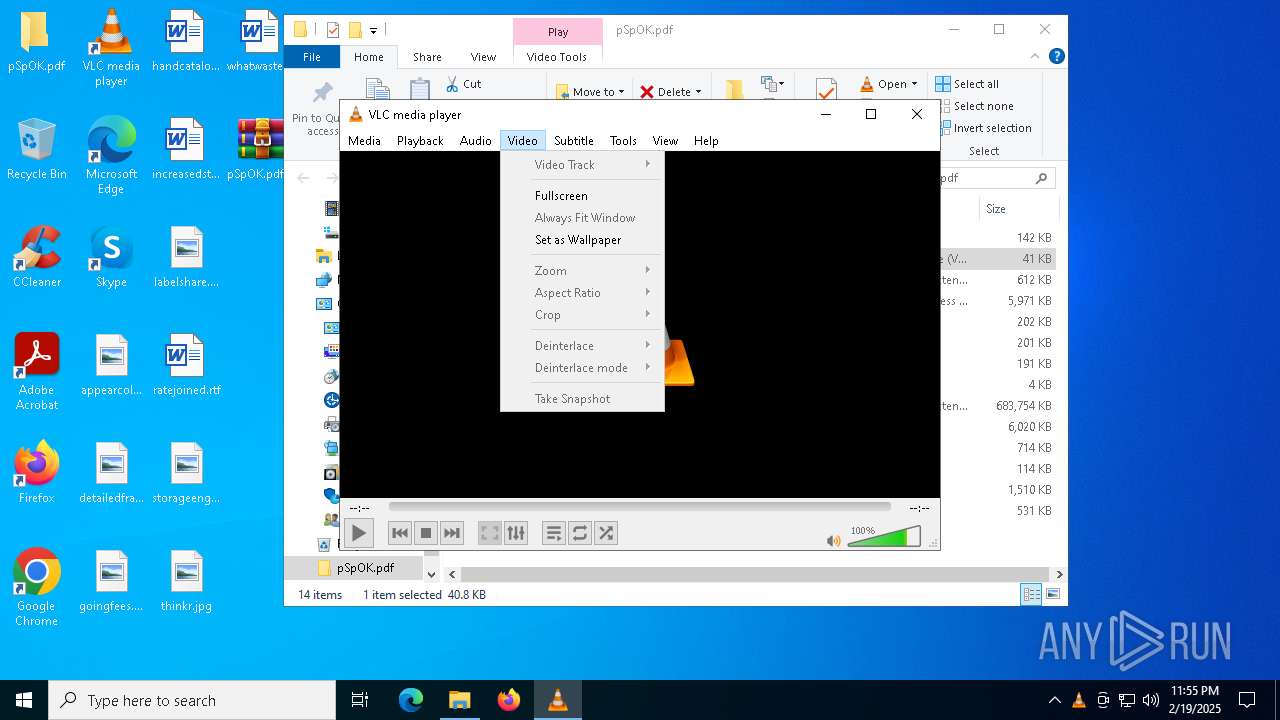Skip to next media in VLC
This screenshot has height=720, width=1280.
point(452,533)
